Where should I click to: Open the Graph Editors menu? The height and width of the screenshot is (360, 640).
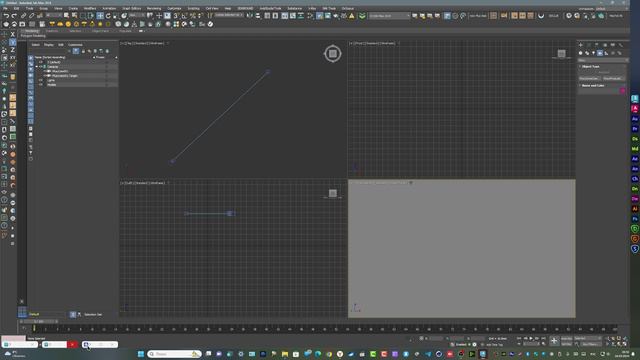[x=131, y=8]
